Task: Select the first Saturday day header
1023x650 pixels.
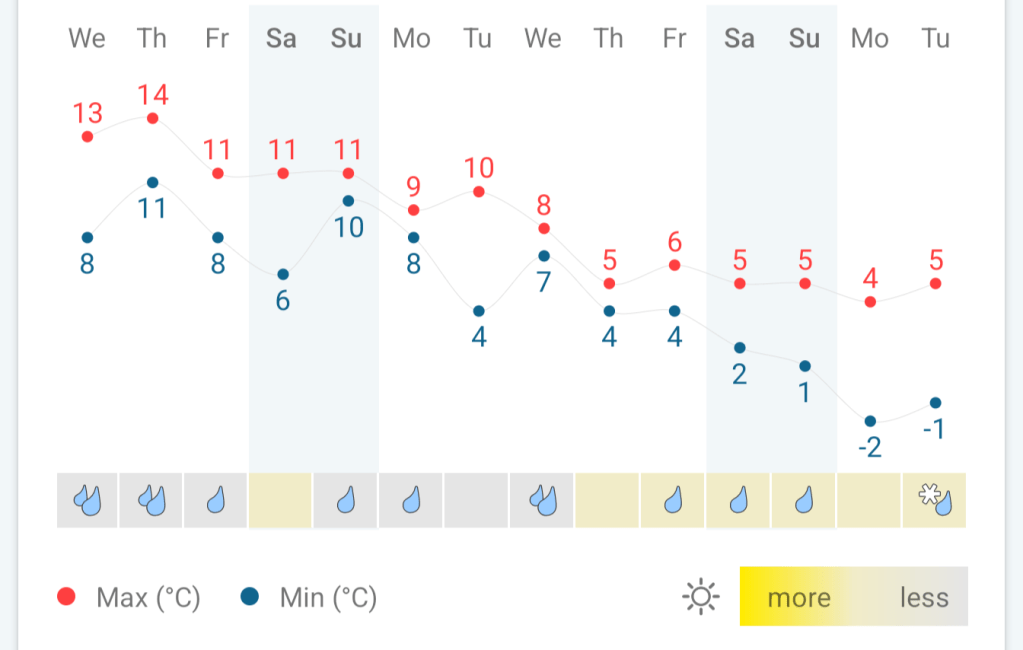Action: point(281,39)
